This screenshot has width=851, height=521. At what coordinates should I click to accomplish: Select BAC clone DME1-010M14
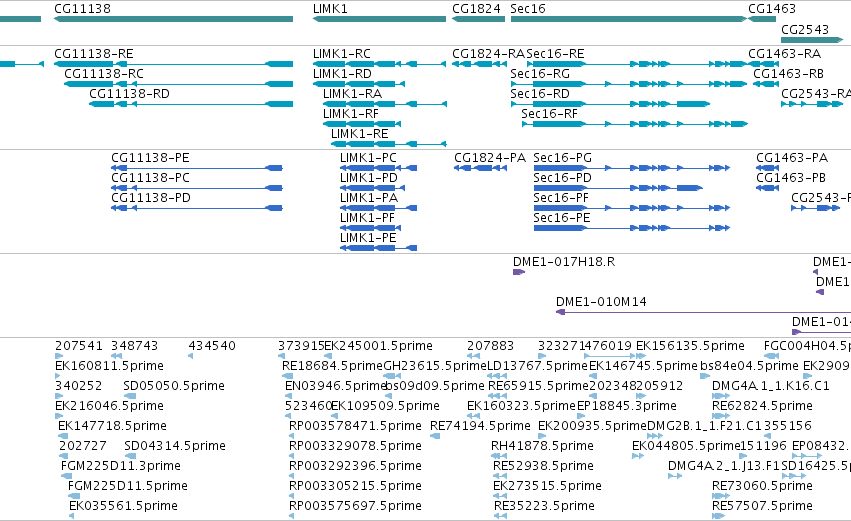click(601, 302)
